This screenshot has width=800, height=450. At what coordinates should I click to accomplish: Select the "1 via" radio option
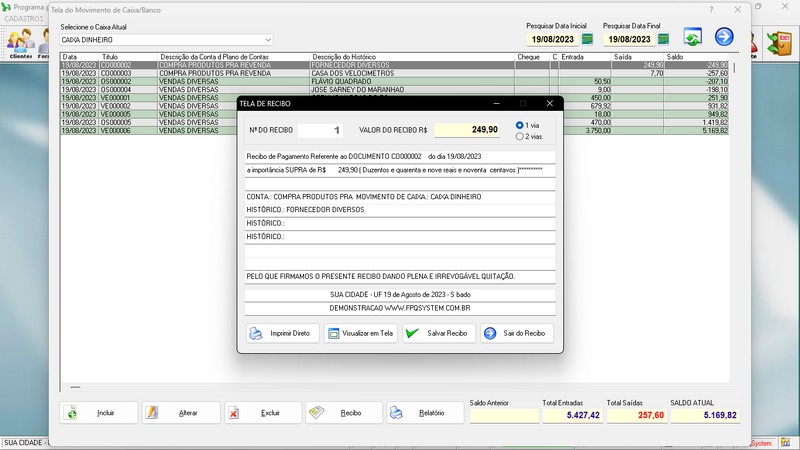click(x=519, y=125)
